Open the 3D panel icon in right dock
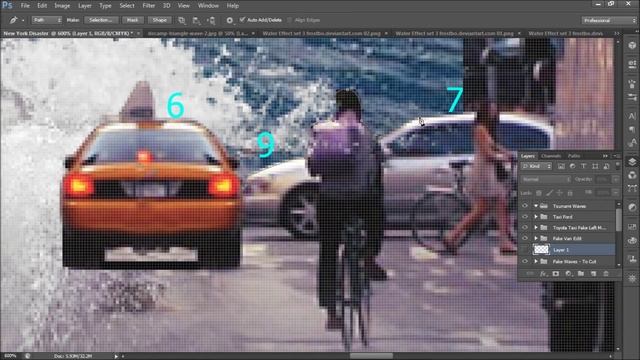The height and width of the screenshot is (360, 640). coord(632,45)
